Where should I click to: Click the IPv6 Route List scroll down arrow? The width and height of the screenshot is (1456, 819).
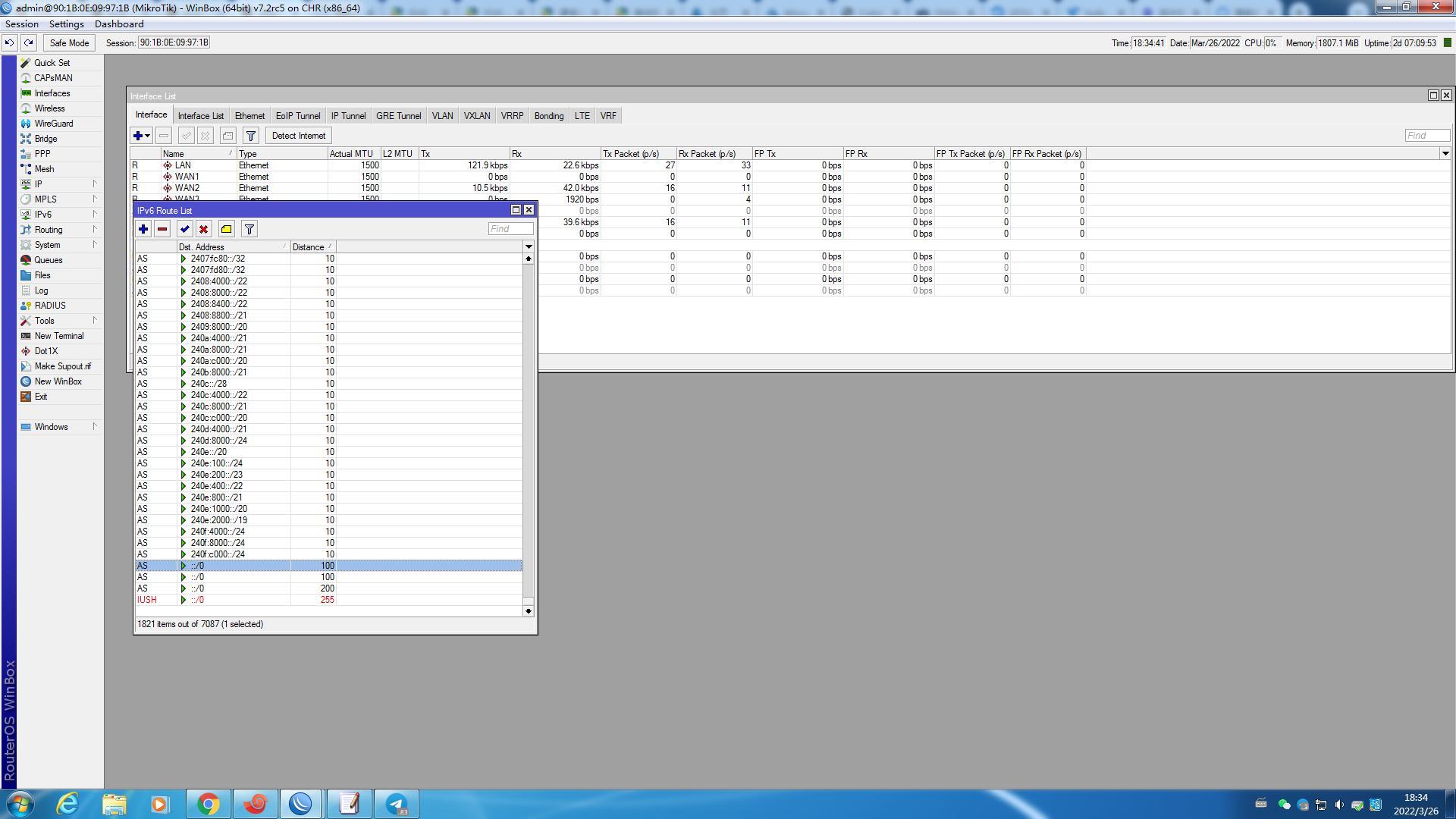pyautogui.click(x=529, y=611)
